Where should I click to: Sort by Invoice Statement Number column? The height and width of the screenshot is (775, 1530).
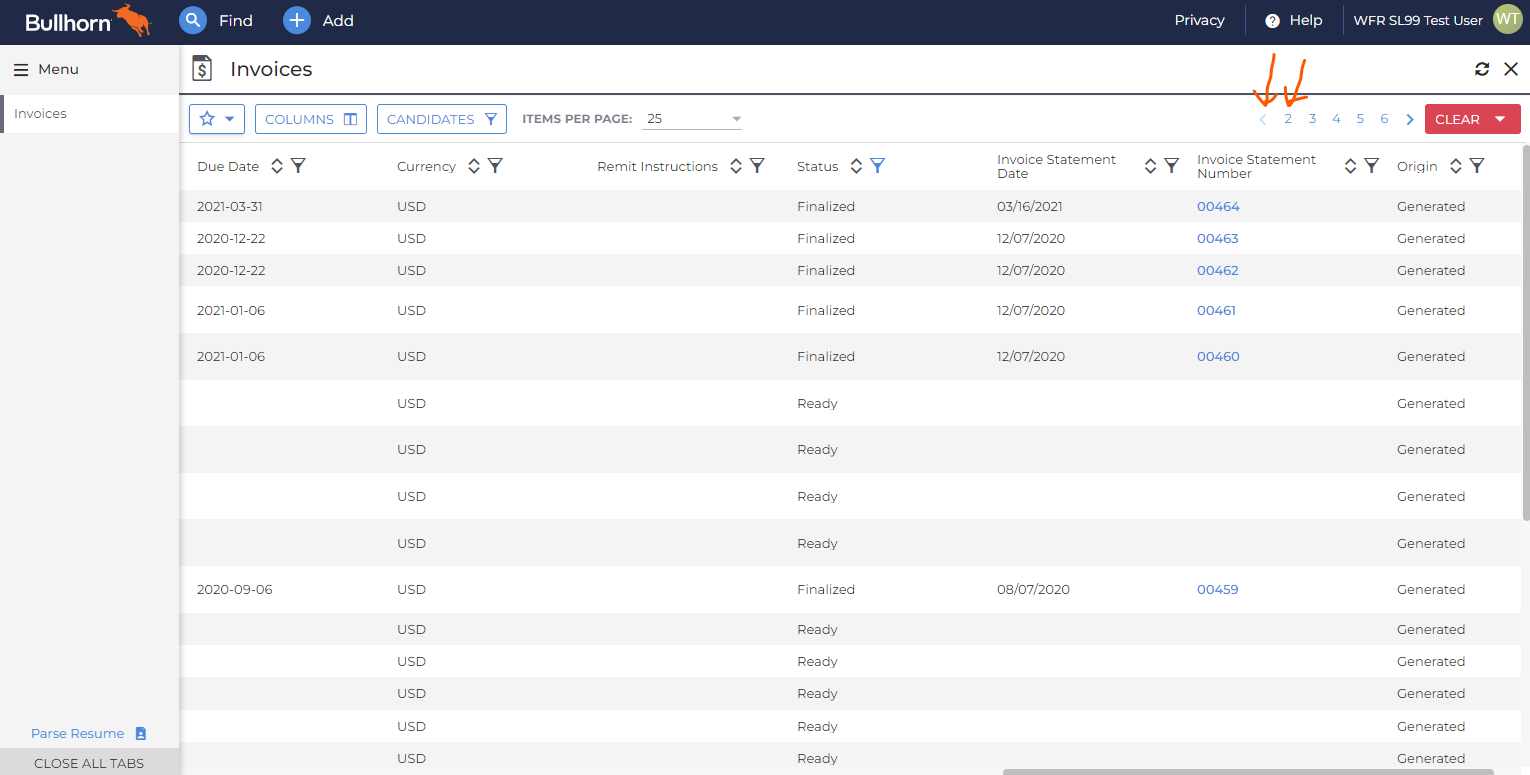pyautogui.click(x=1350, y=166)
